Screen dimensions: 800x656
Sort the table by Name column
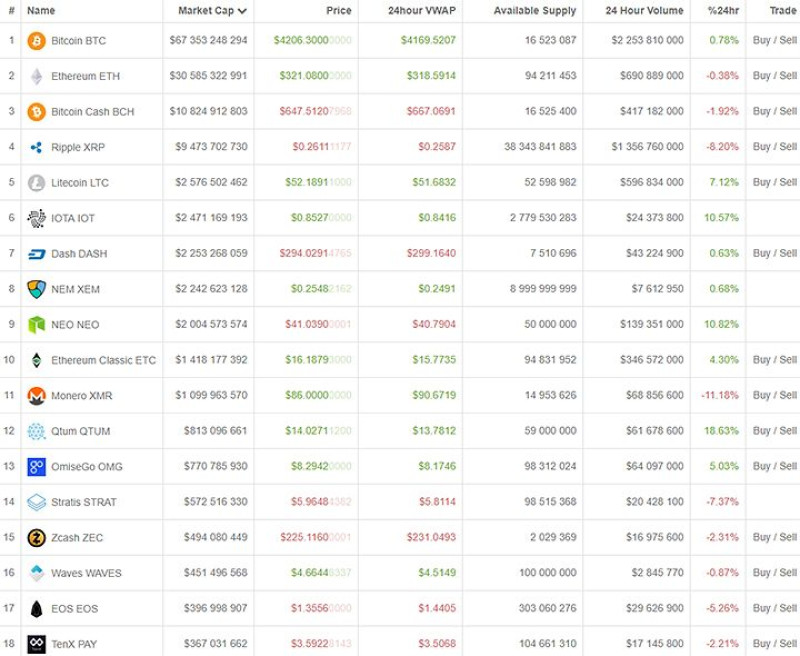click(x=41, y=11)
